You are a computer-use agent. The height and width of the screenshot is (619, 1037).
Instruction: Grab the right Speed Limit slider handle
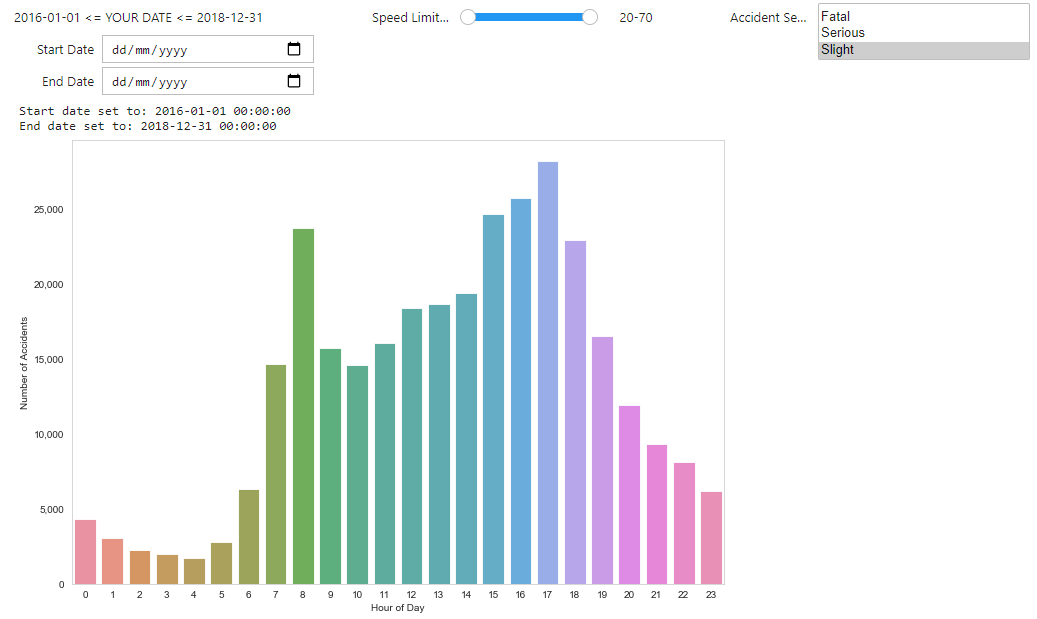[x=590, y=17]
